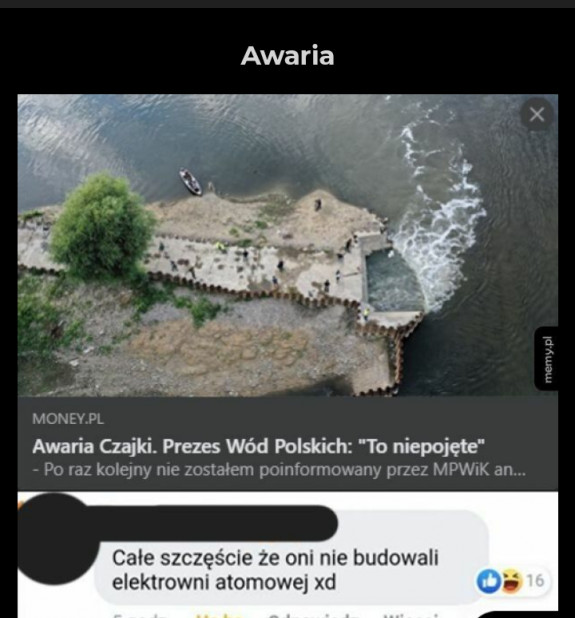Click the green tree in the photo
Image resolution: width=575 pixels, height=618 pixels.
(102, 227)
